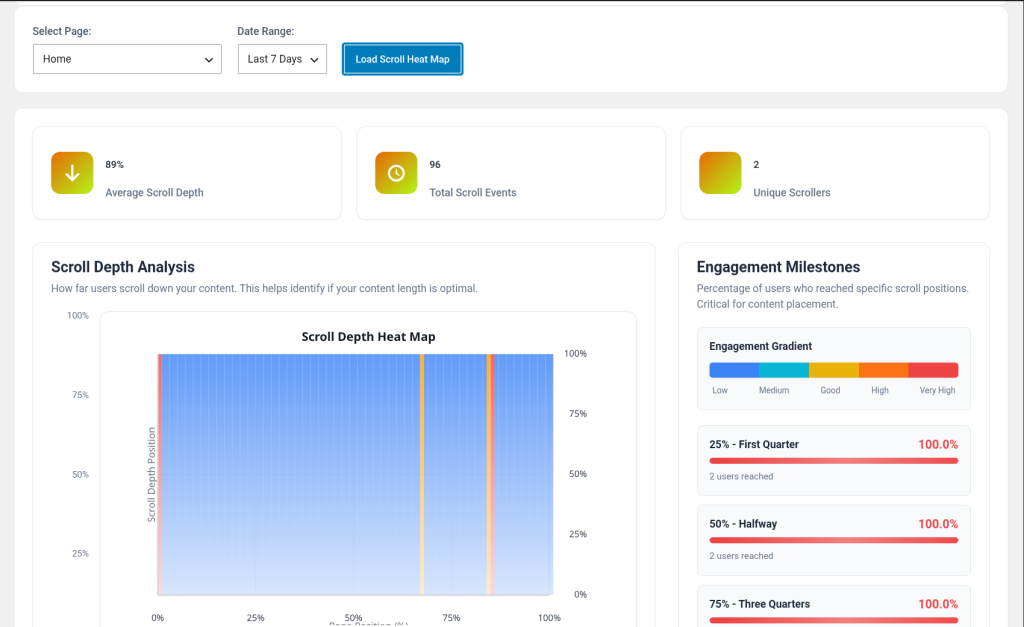Click the Average Scroll Depth label
This screenshot has width=1024, height=627.
pyautogui.click(x=154, y=193)
